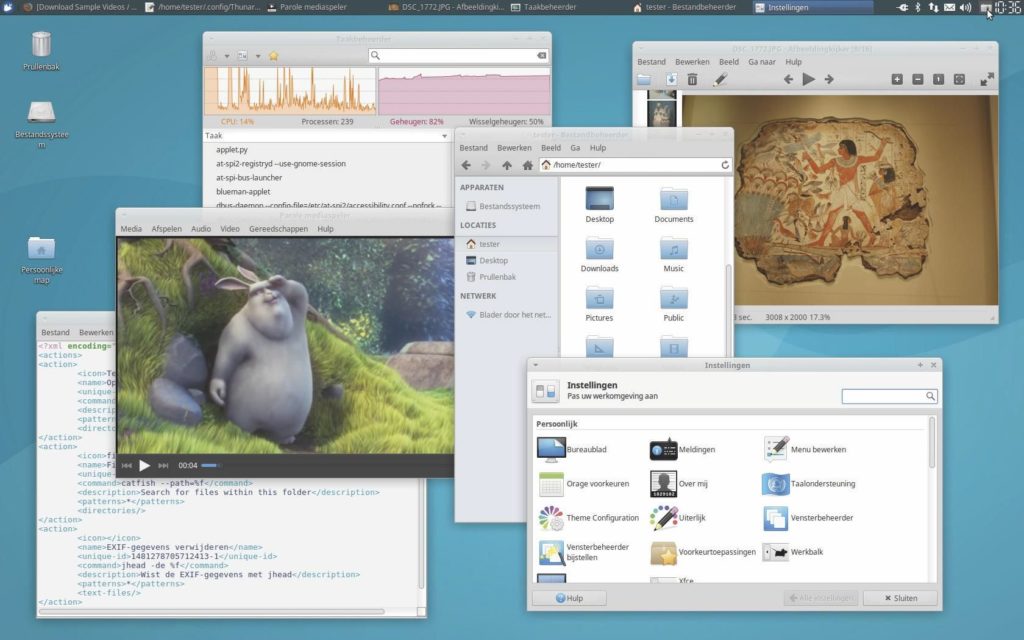This screenshot has height=640, width=1024.
Task: Zoom in on DSC_1772.JPG with the plus icon
Action: click(896, 78)
